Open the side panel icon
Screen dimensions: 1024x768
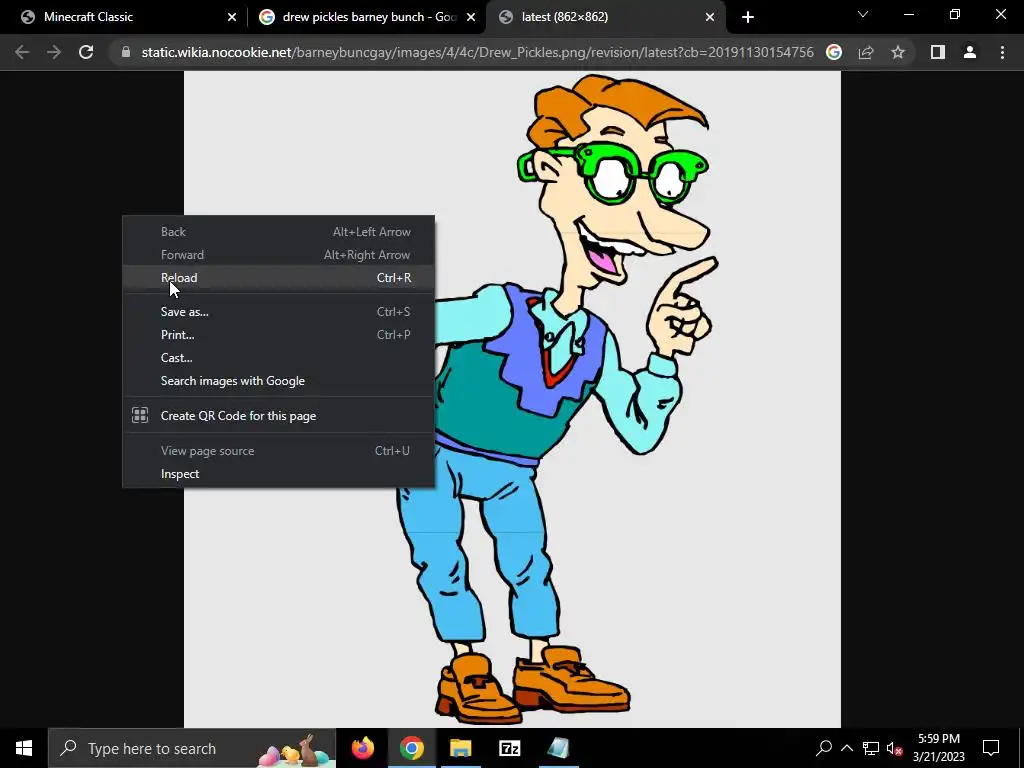pyautogui.click(x=938, y=52)
